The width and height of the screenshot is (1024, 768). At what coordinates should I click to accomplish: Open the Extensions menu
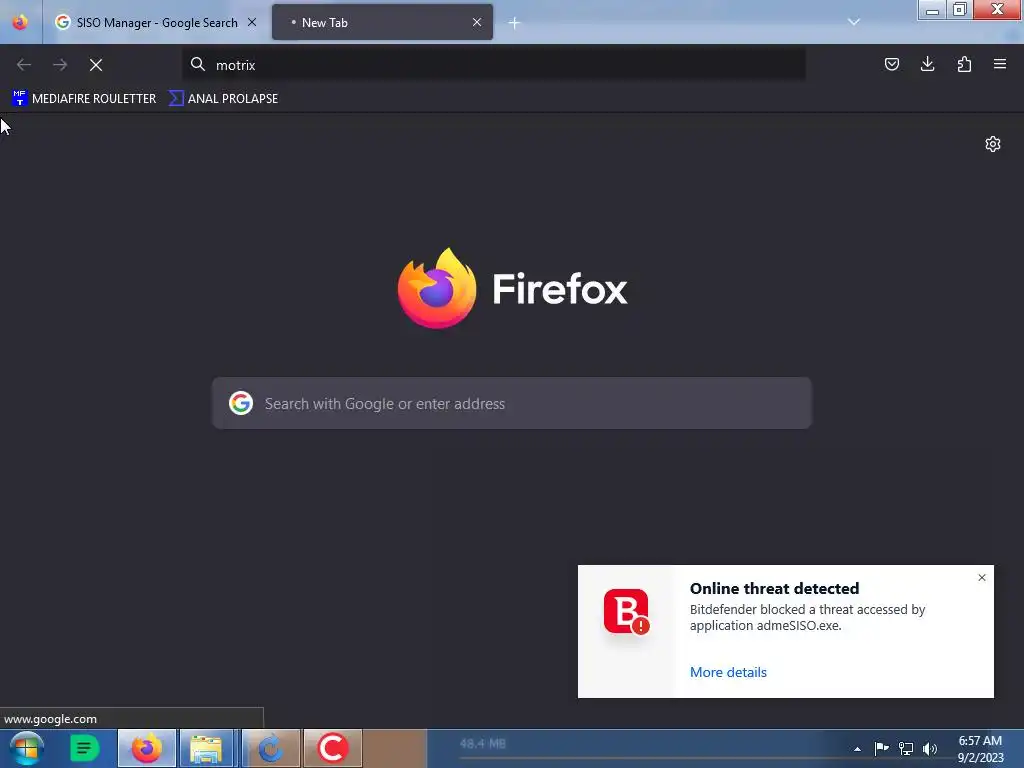964,64
